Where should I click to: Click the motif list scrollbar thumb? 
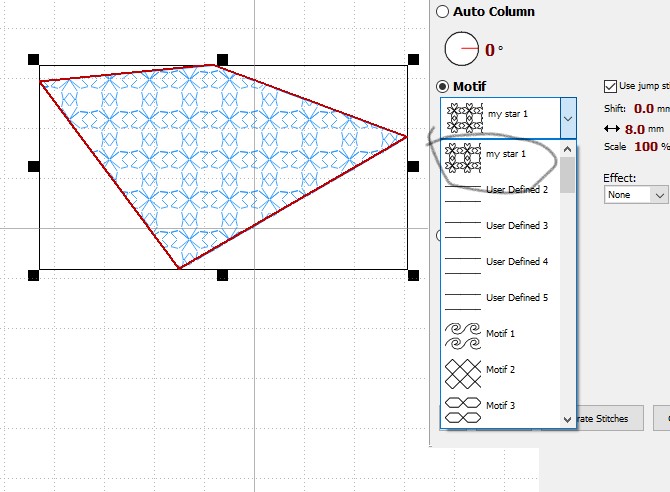[567, 175]
